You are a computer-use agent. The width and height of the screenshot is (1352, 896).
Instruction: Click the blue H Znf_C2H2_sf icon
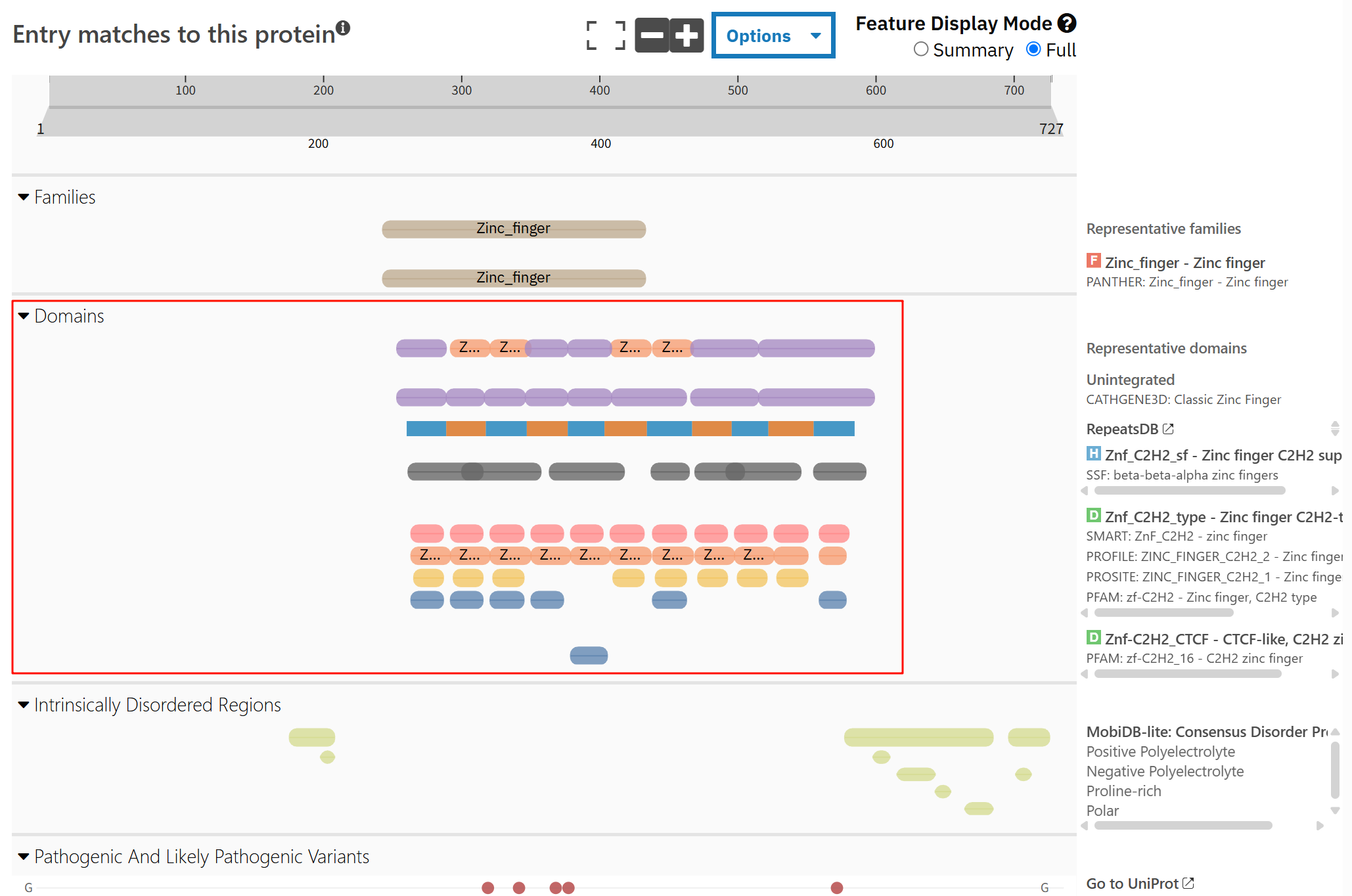[1093, 453]
